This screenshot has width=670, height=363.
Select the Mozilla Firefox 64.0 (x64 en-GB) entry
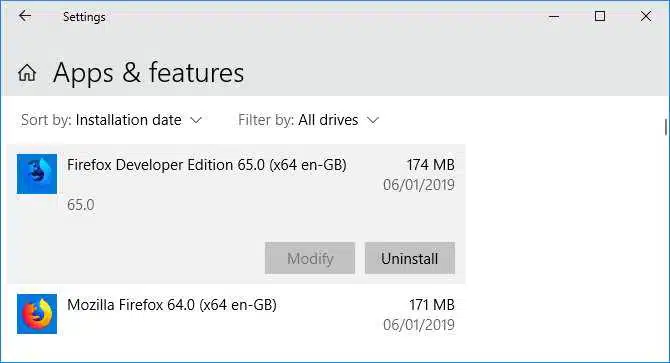pos(236,314)
